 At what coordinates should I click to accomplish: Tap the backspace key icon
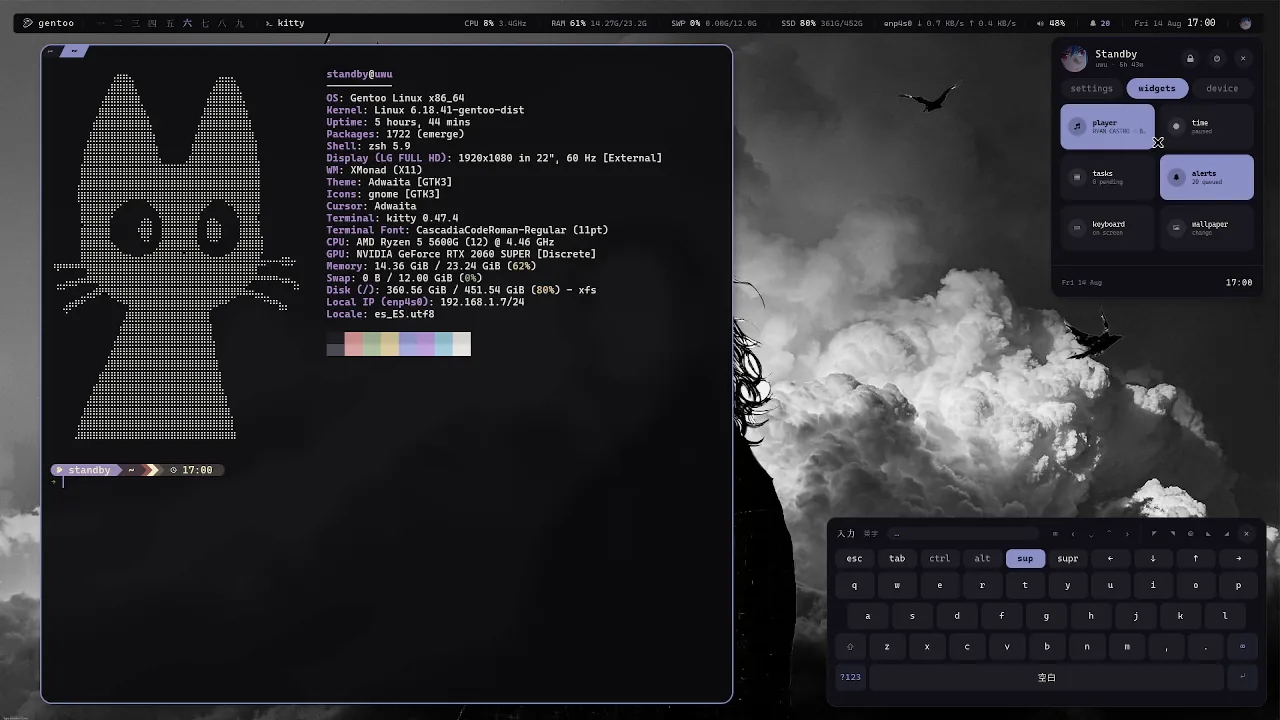[x=1243, y=647]
